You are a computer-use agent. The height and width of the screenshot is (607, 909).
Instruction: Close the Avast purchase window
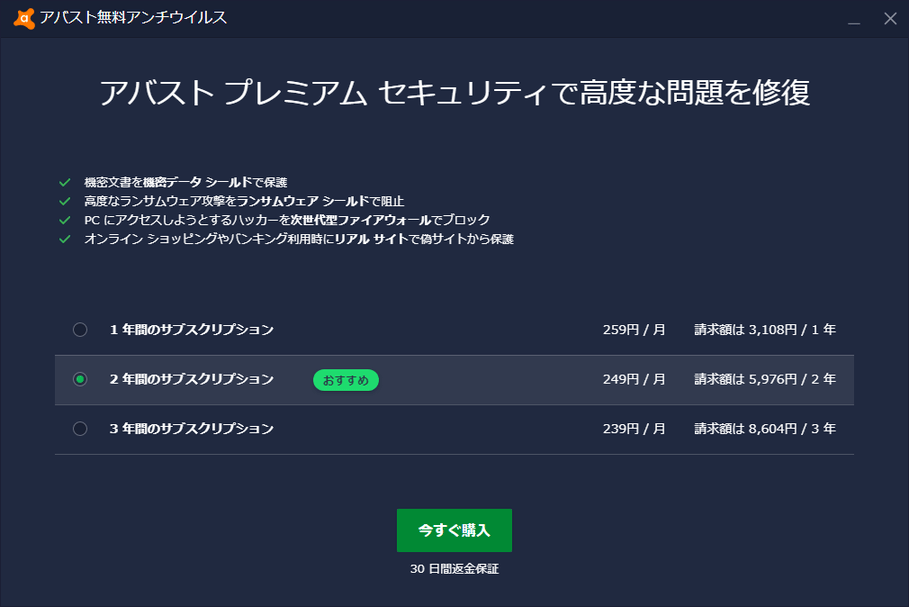tap(890, 19)
